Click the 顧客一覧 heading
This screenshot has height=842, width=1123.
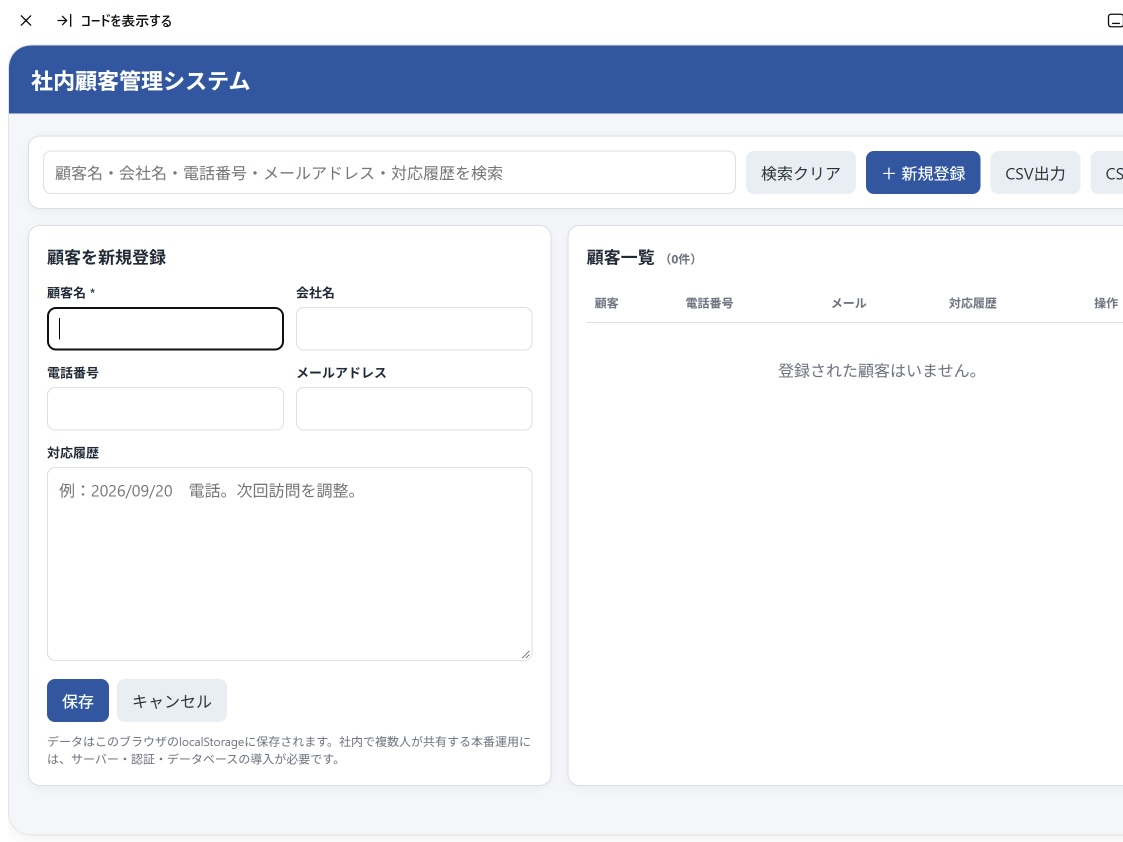pyautogui.click(x=620, y=258)
